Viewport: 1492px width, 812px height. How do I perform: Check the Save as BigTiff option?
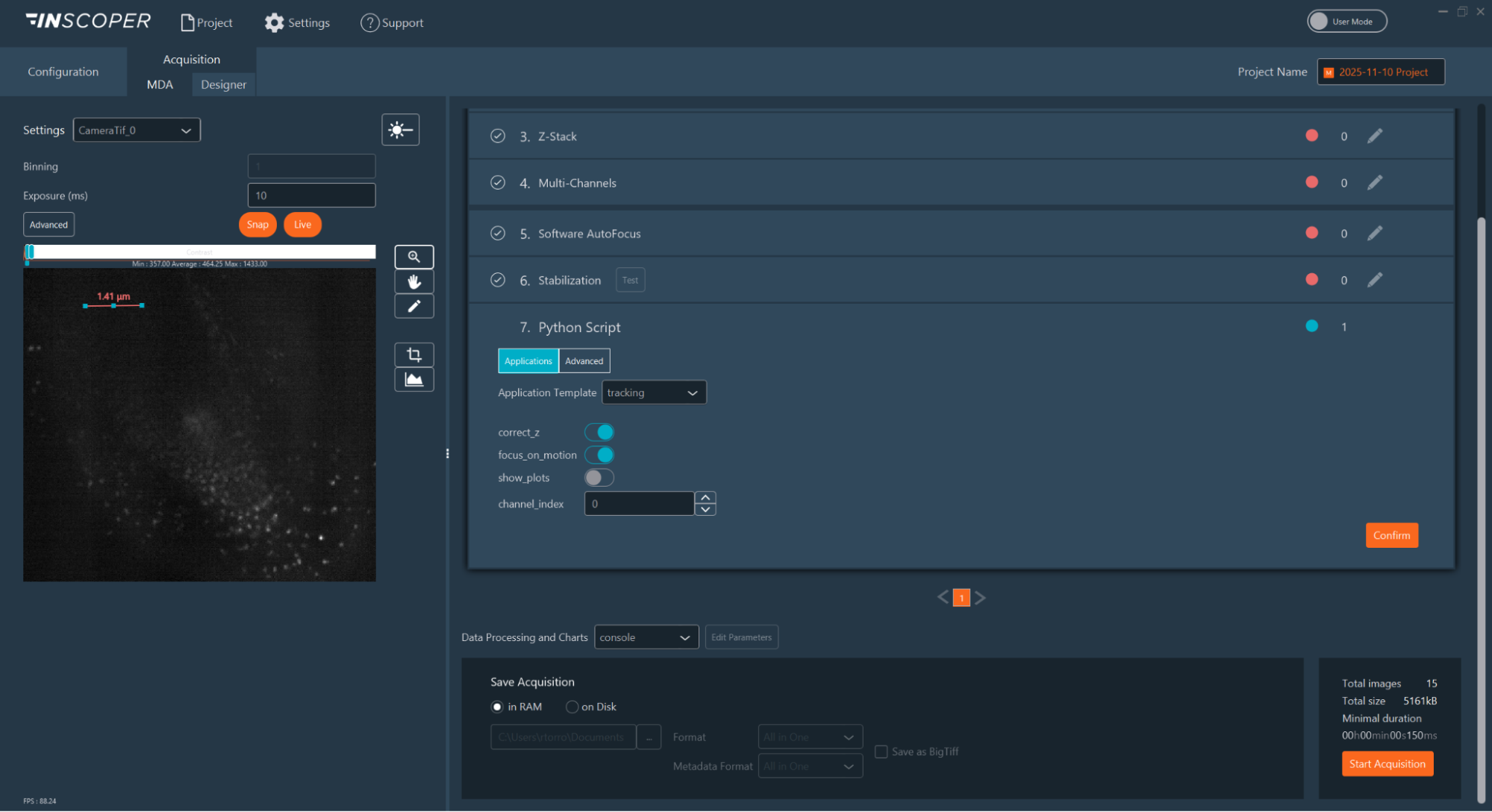click(x=881, y=752)
